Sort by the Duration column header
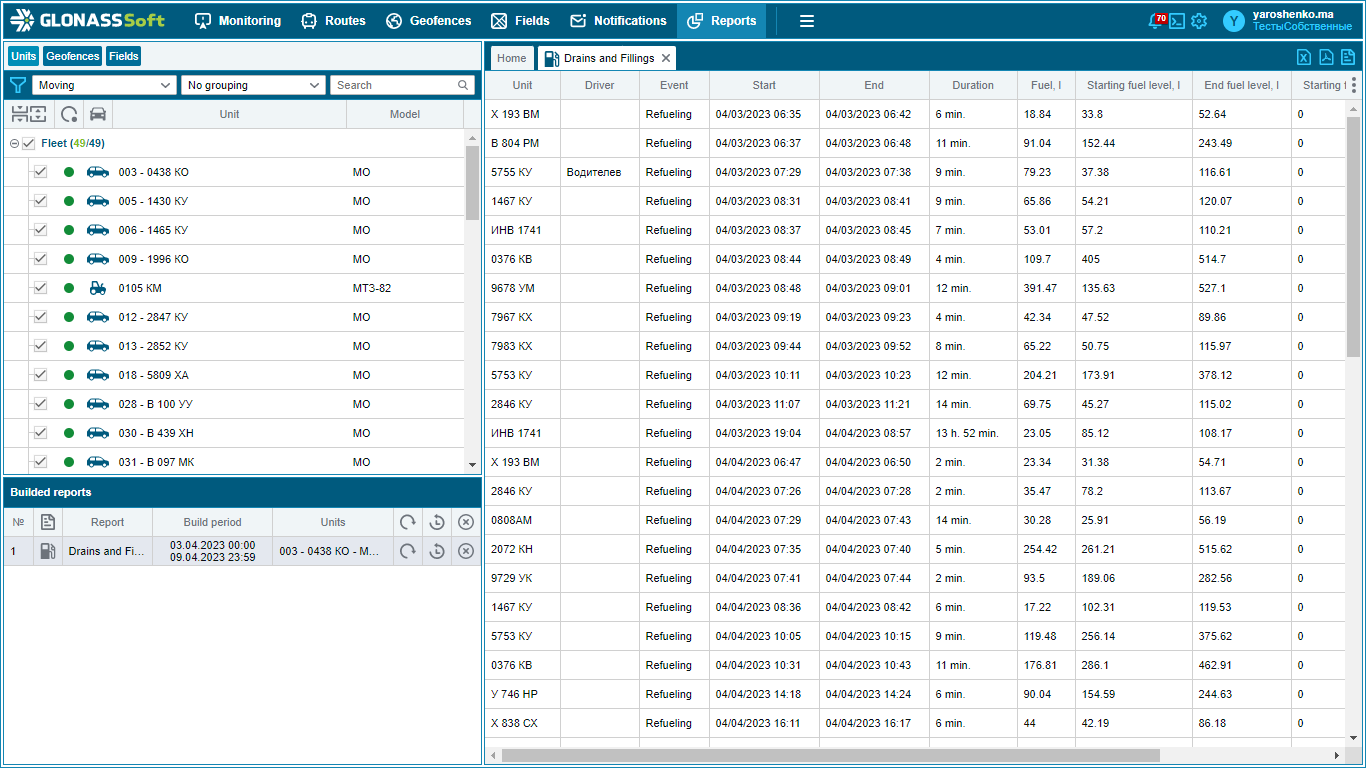Image resolution: width=1366 pixels, height=768 pixels. 973,85
